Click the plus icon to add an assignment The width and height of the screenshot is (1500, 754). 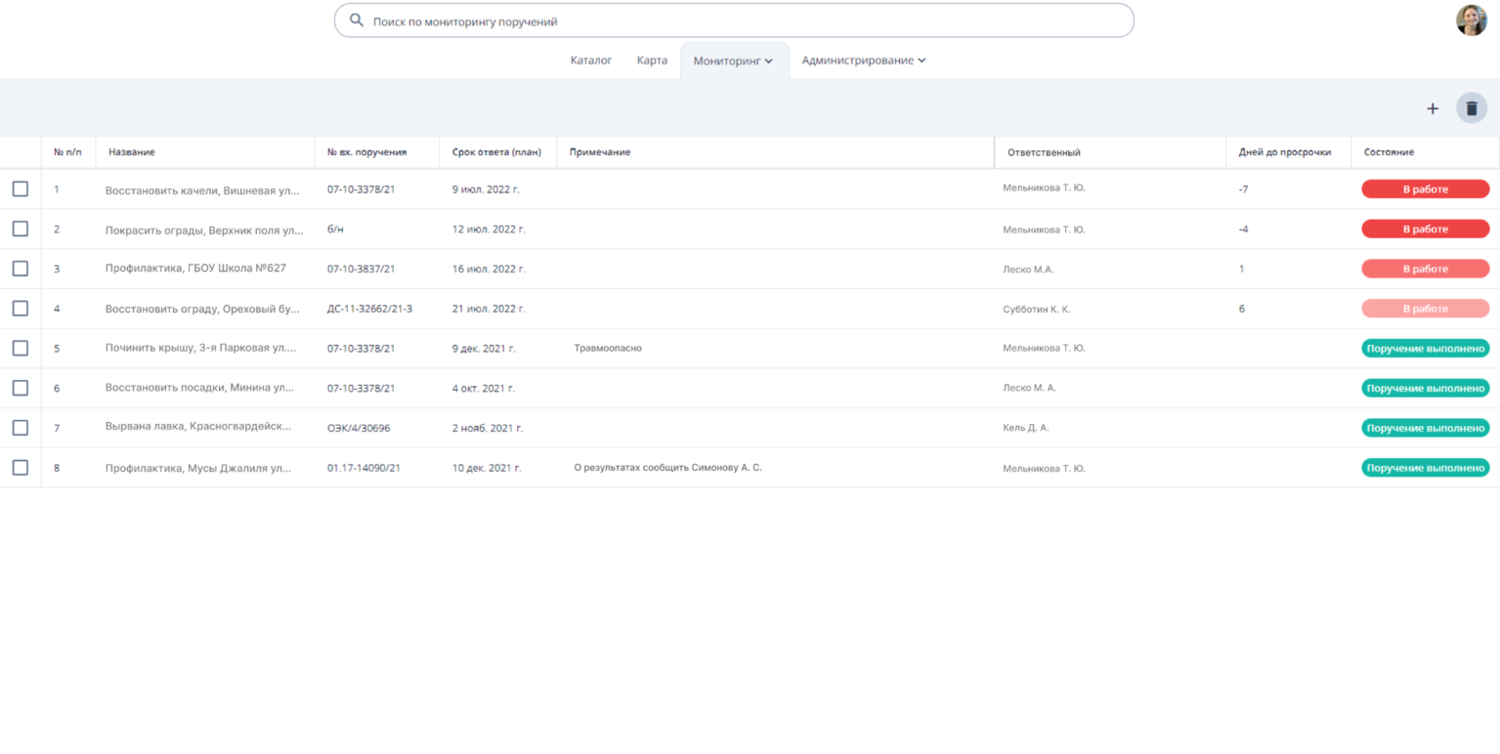1432,108
